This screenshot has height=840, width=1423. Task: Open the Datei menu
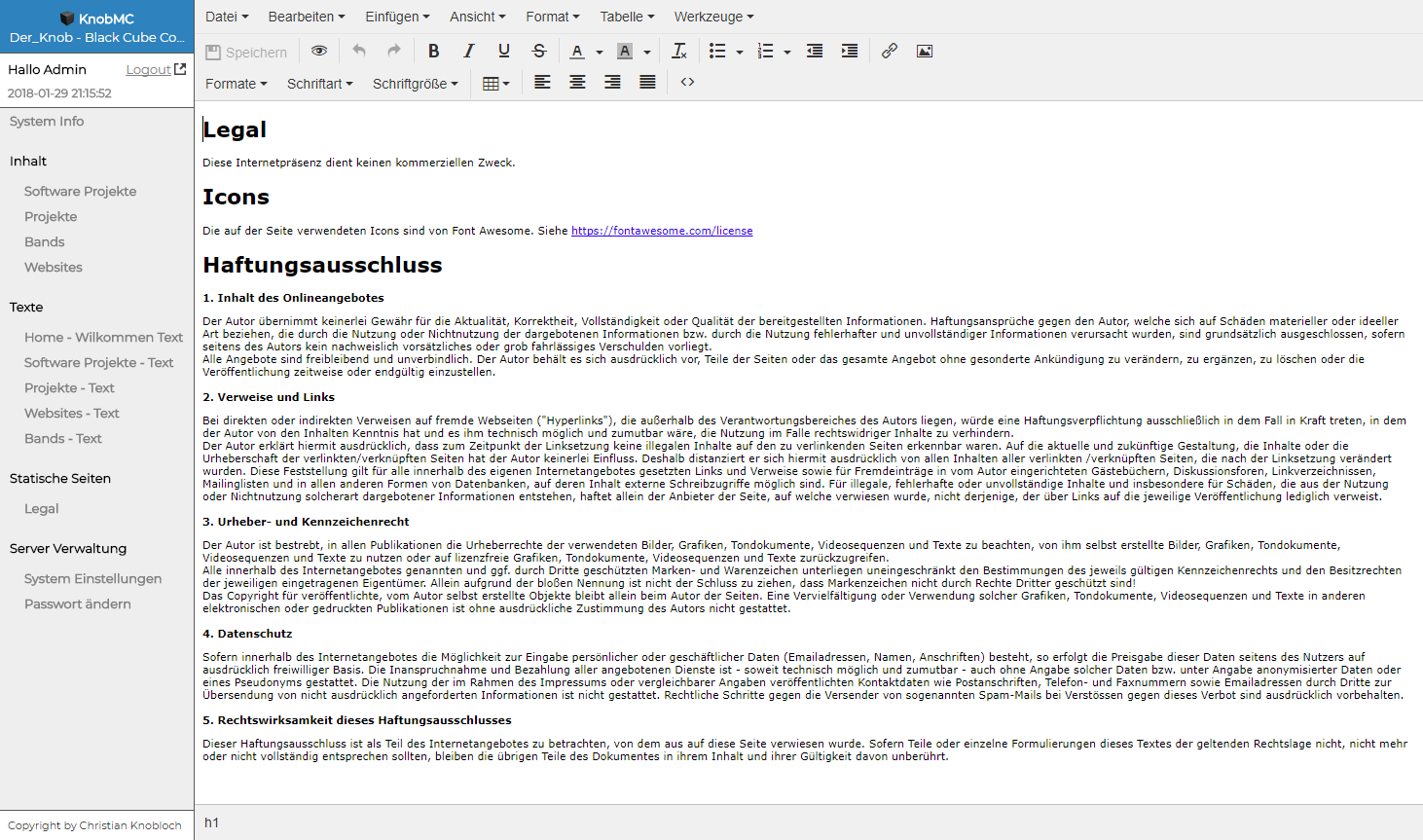227,17
